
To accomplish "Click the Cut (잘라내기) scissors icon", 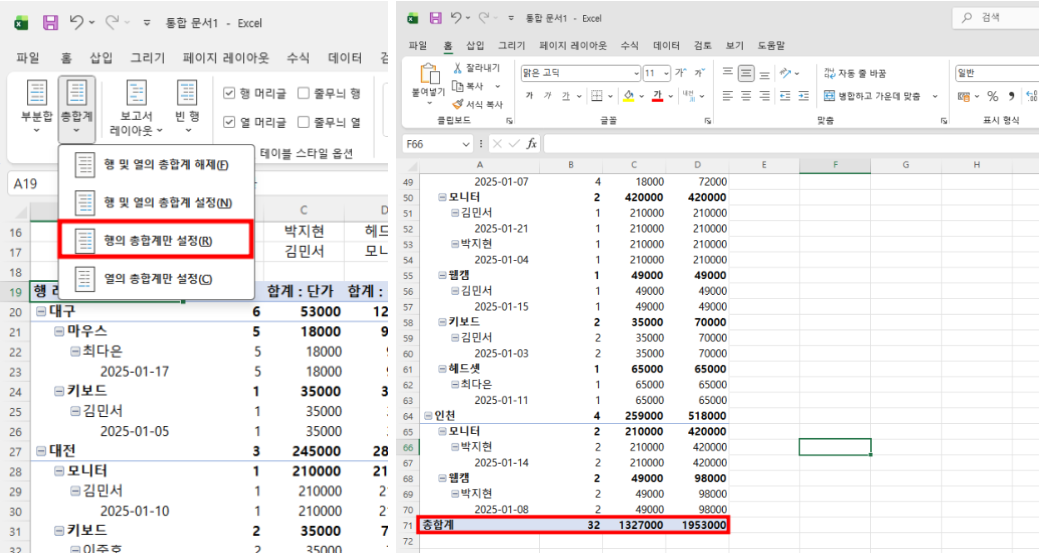I will point(459,68).
